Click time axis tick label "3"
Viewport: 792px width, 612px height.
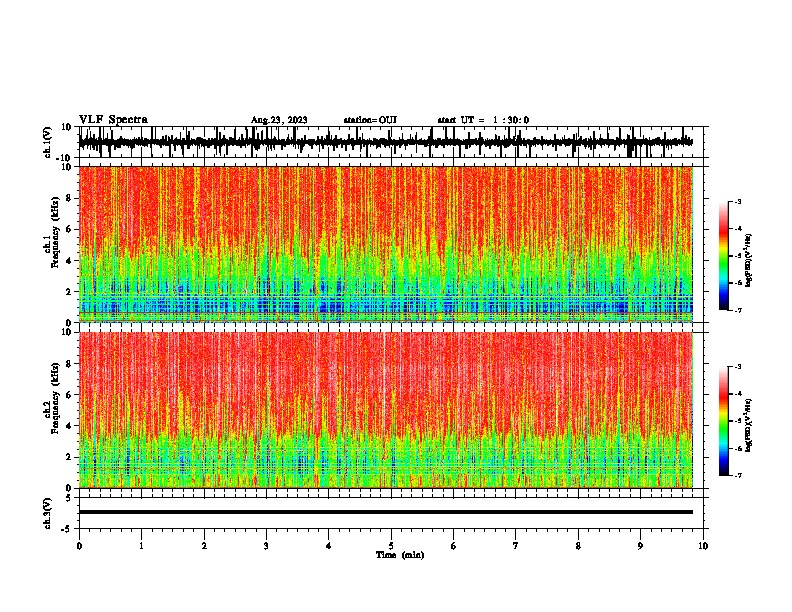coord(266,546)
